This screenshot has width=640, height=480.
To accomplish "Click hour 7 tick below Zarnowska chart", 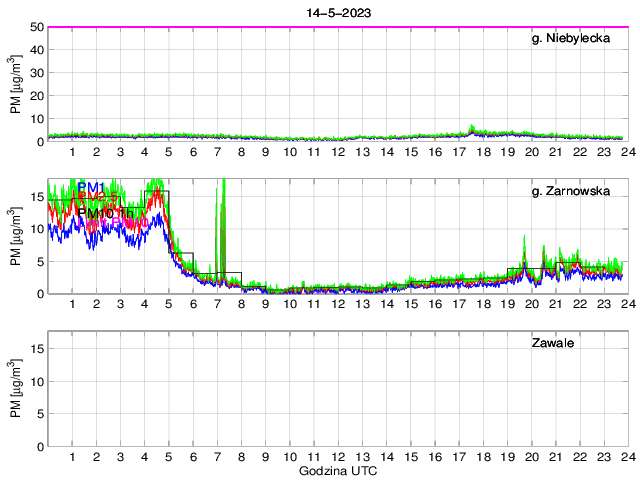I will (x=217, y=304).
